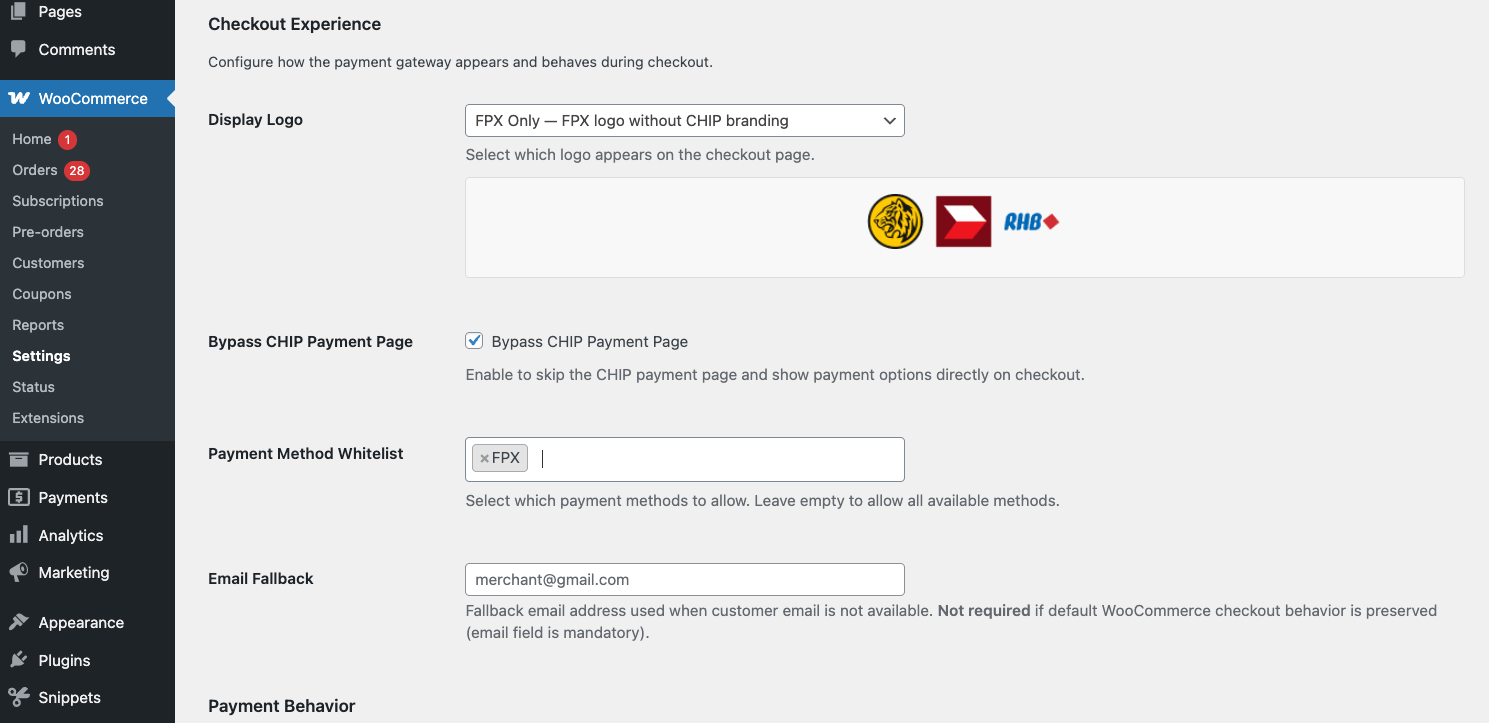Click the WooCommerce logo icon in sidebar
Viewport: 1489px width, 723px height.
(18, 98)
